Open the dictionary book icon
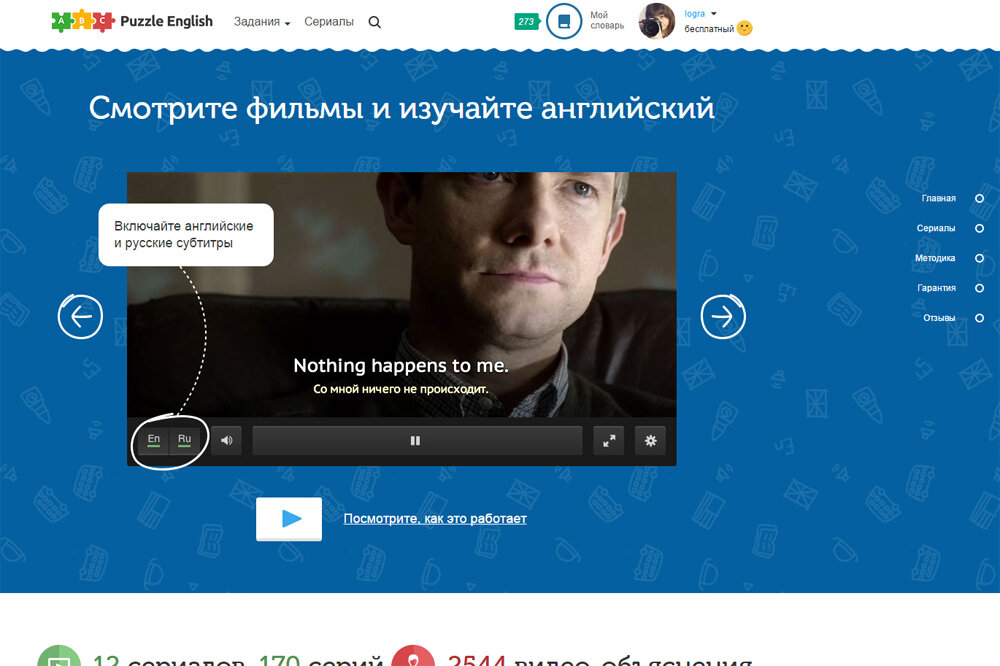 564,22
